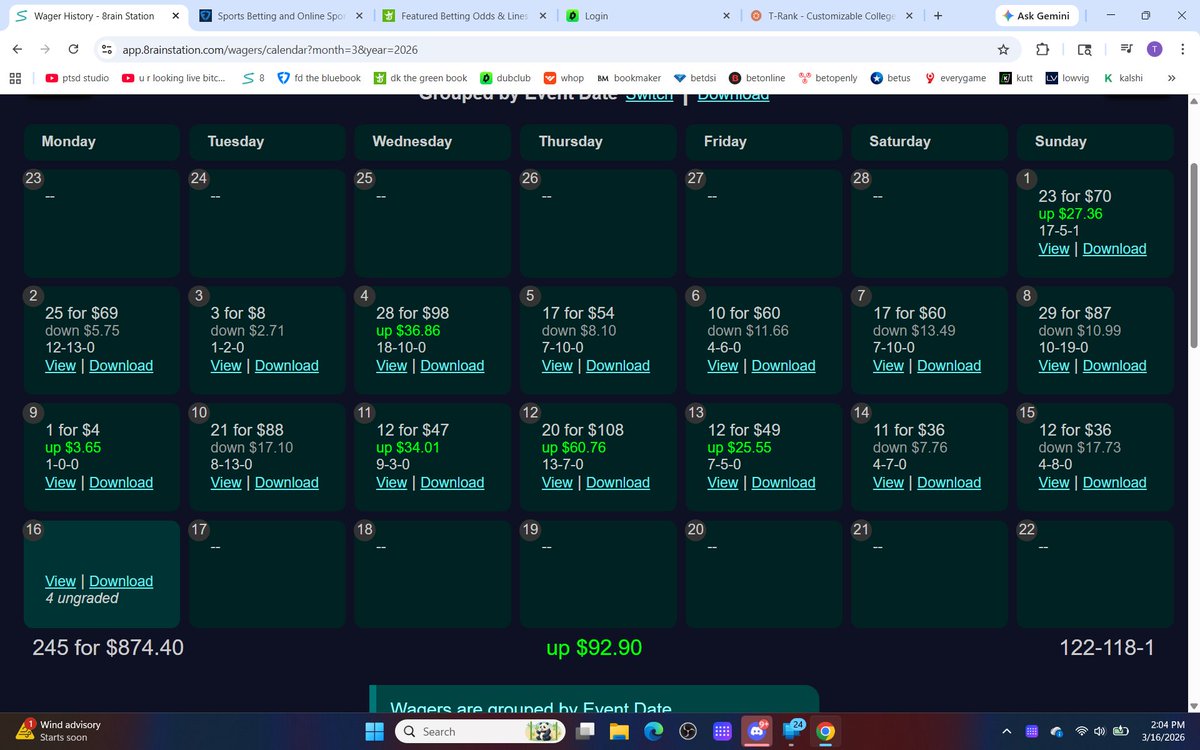
Task: Open the browser extensions puzzle icon
Action: pos(1042,49)
